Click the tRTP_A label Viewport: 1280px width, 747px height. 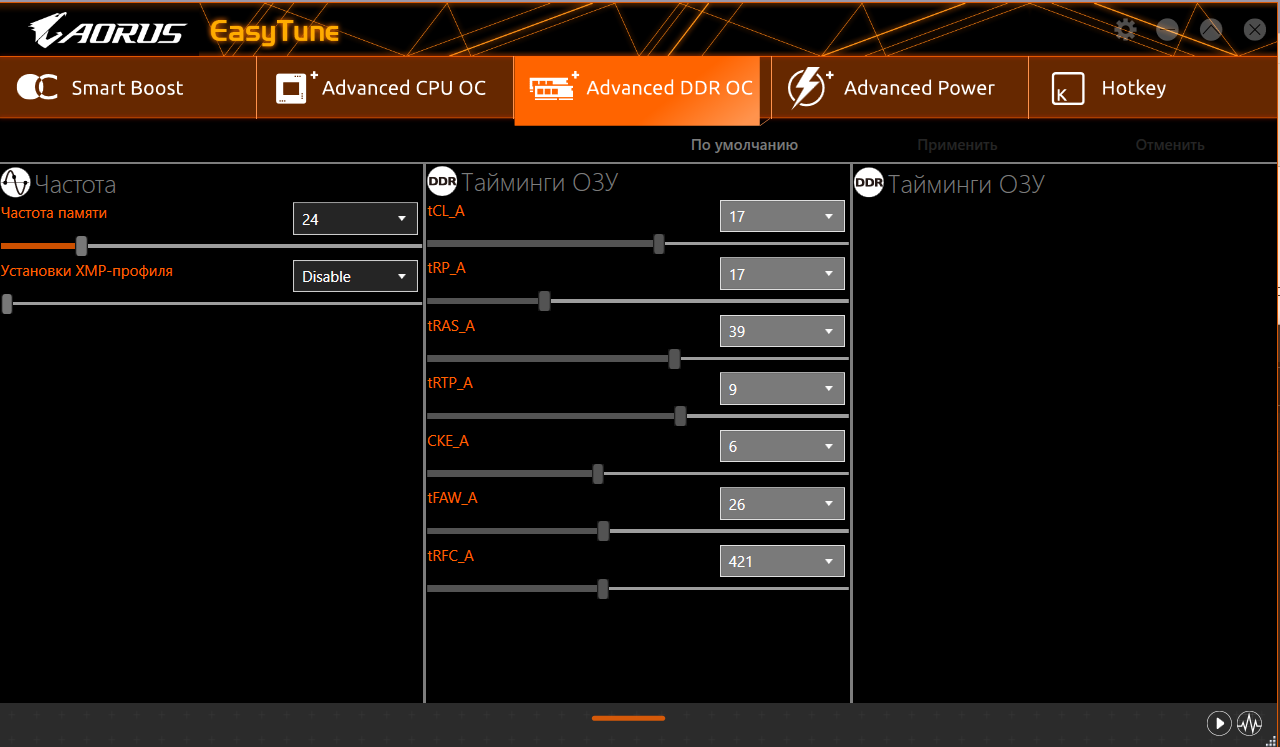(450, 383)
